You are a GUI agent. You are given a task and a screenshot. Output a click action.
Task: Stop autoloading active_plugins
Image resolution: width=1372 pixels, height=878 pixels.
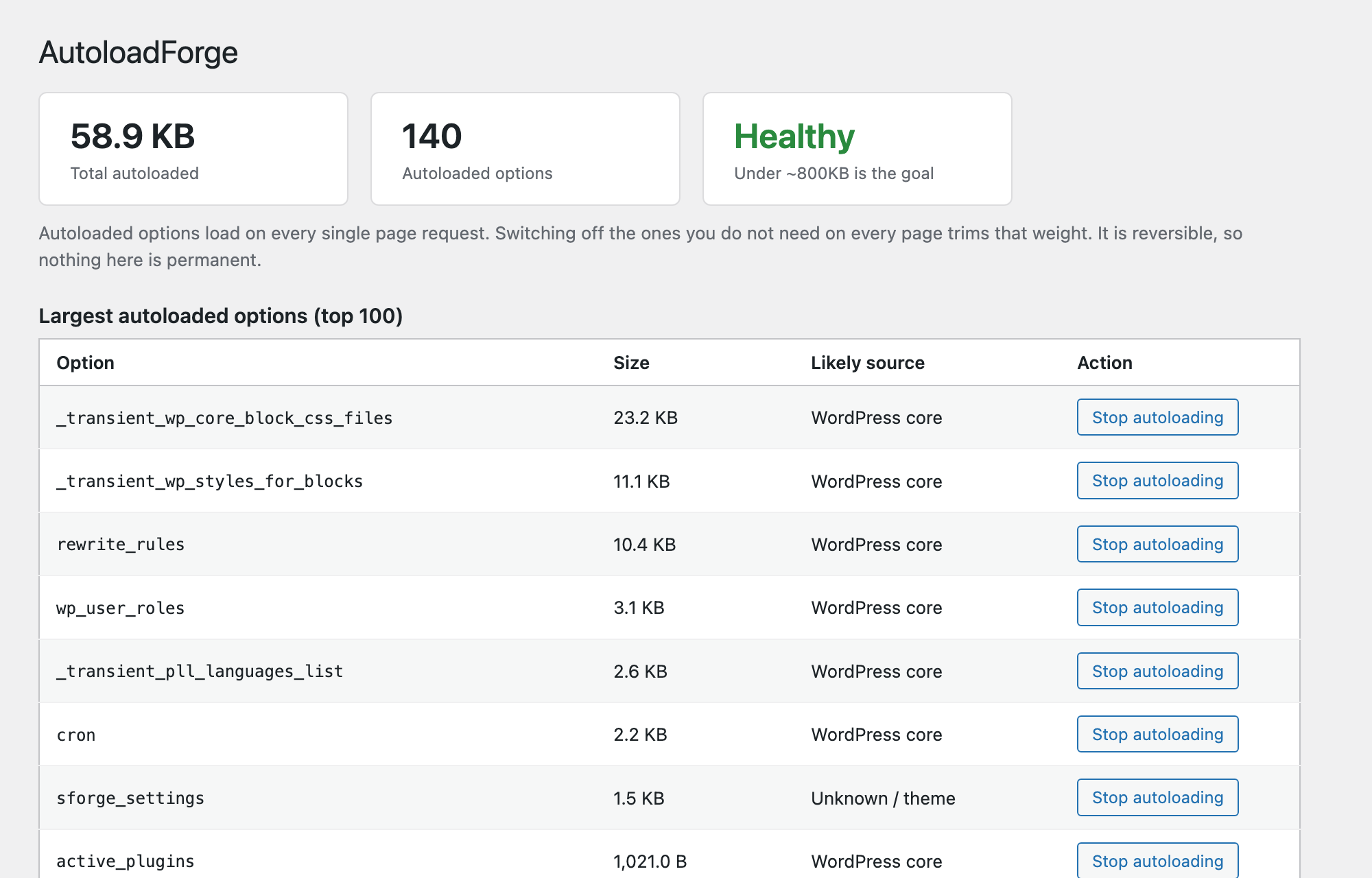1157,860
